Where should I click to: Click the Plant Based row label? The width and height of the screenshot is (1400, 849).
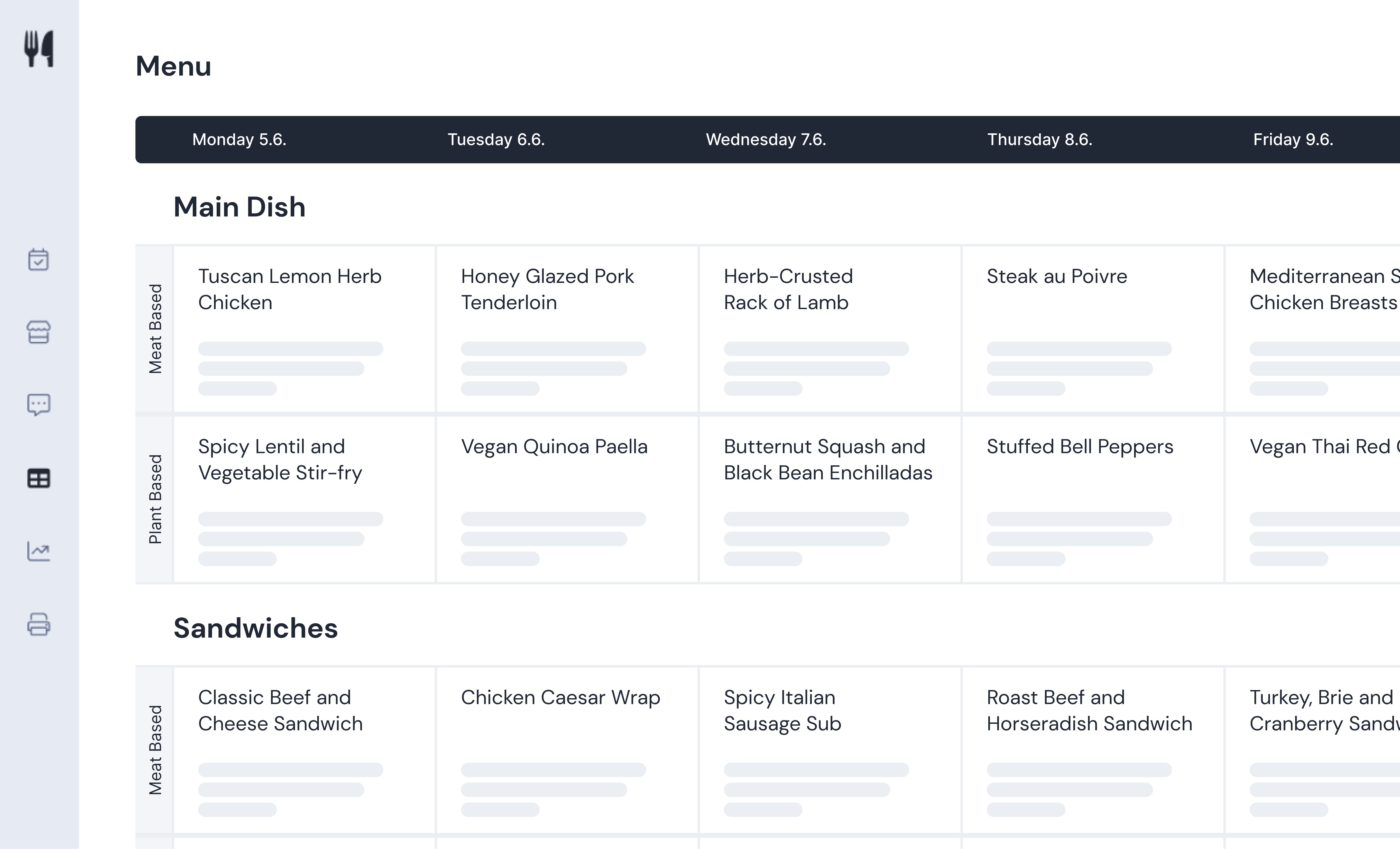(155, 500)
